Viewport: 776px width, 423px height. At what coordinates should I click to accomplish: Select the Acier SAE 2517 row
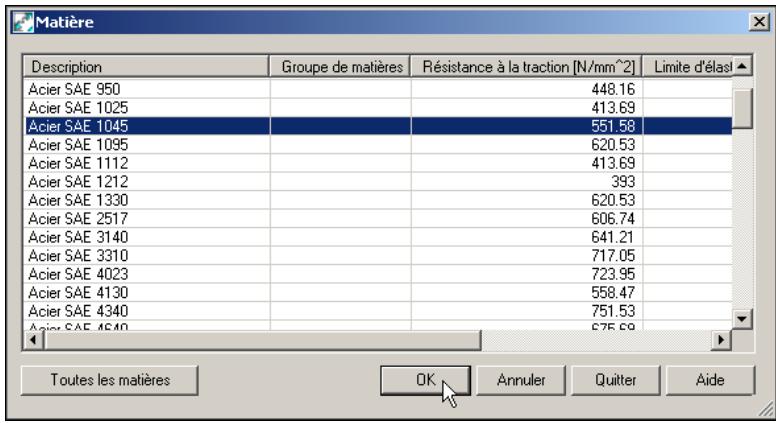tap(378, 218)
